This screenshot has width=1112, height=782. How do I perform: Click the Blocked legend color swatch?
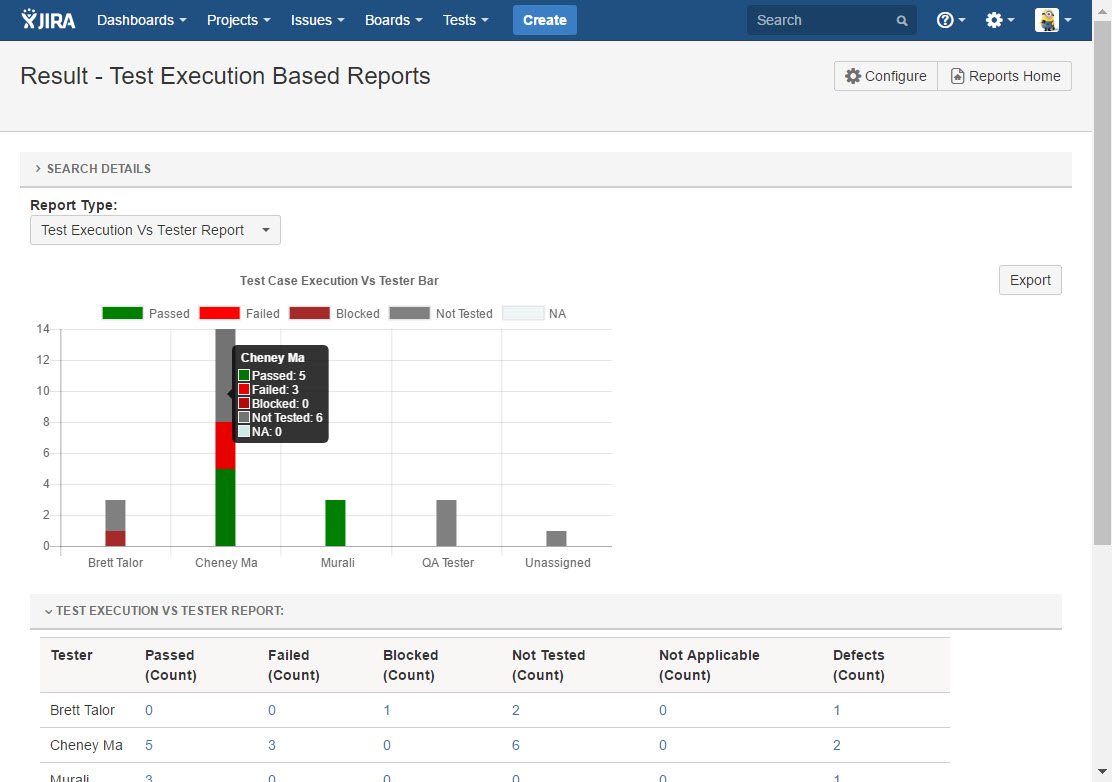point(309,313)
